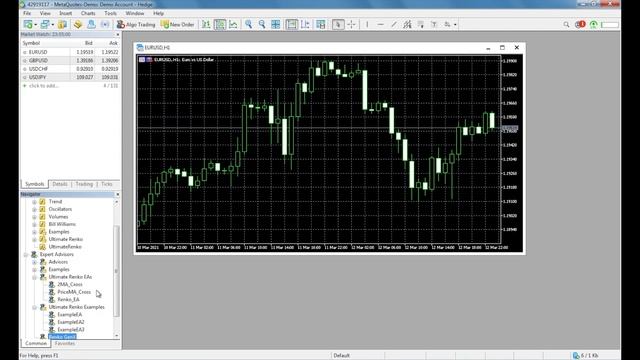Viewport: 640px width, 360px height.
Task: Toggle chart shift icon
Action: click(305, 24)
